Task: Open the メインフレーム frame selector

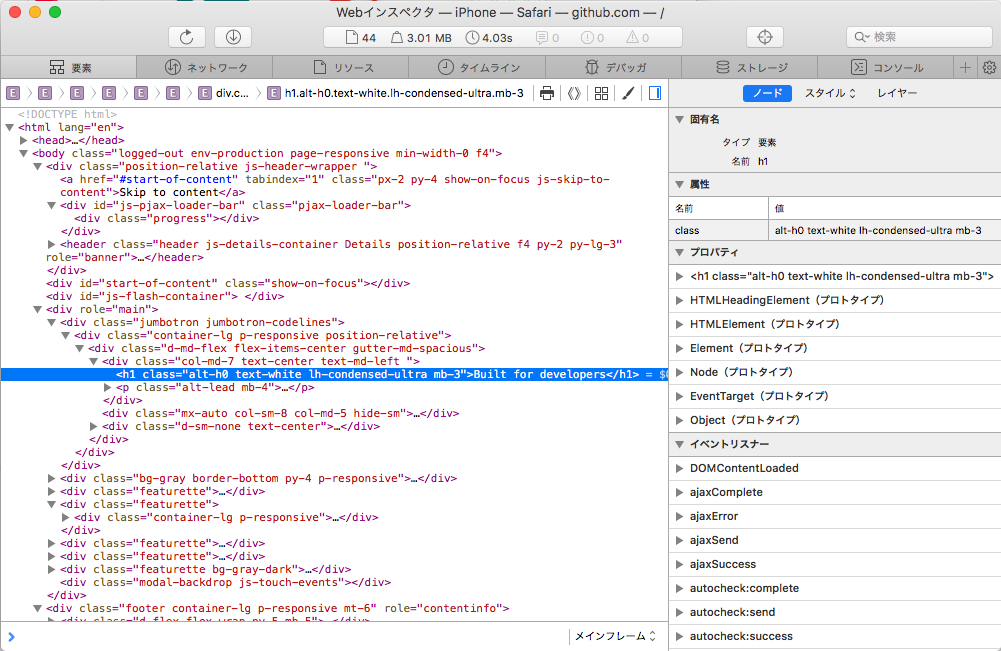Action: pyautogui.click(x=614, y=636)
